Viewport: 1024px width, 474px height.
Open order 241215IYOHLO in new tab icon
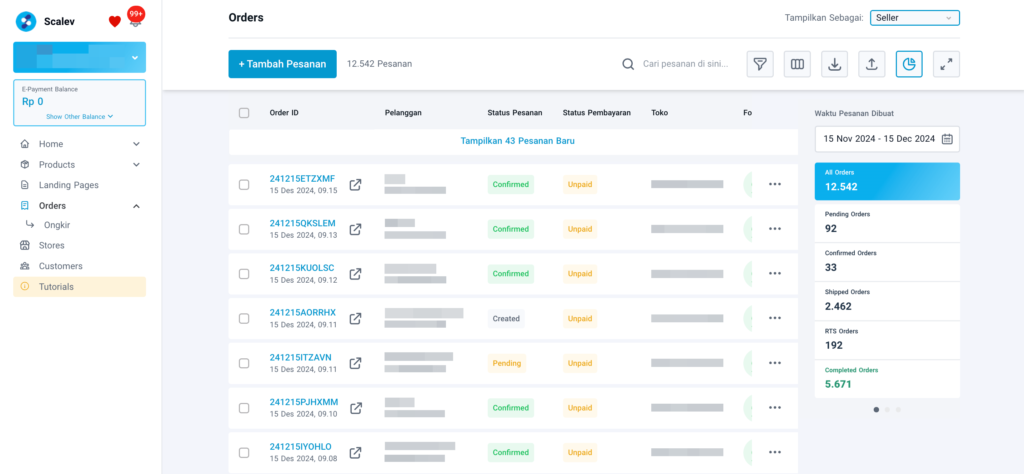tap(355, 452)
